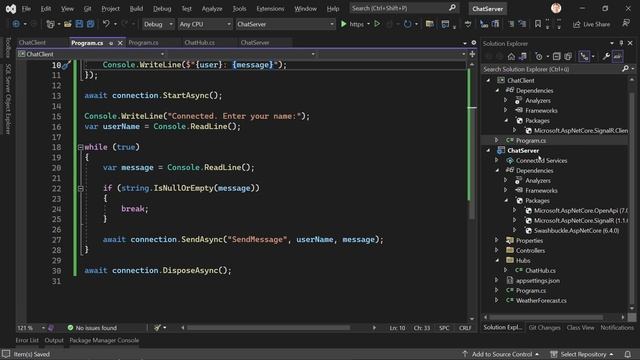Click the screwdriver quick actions icon on line 10
The image size is (640, 360).
click(67, 64)
